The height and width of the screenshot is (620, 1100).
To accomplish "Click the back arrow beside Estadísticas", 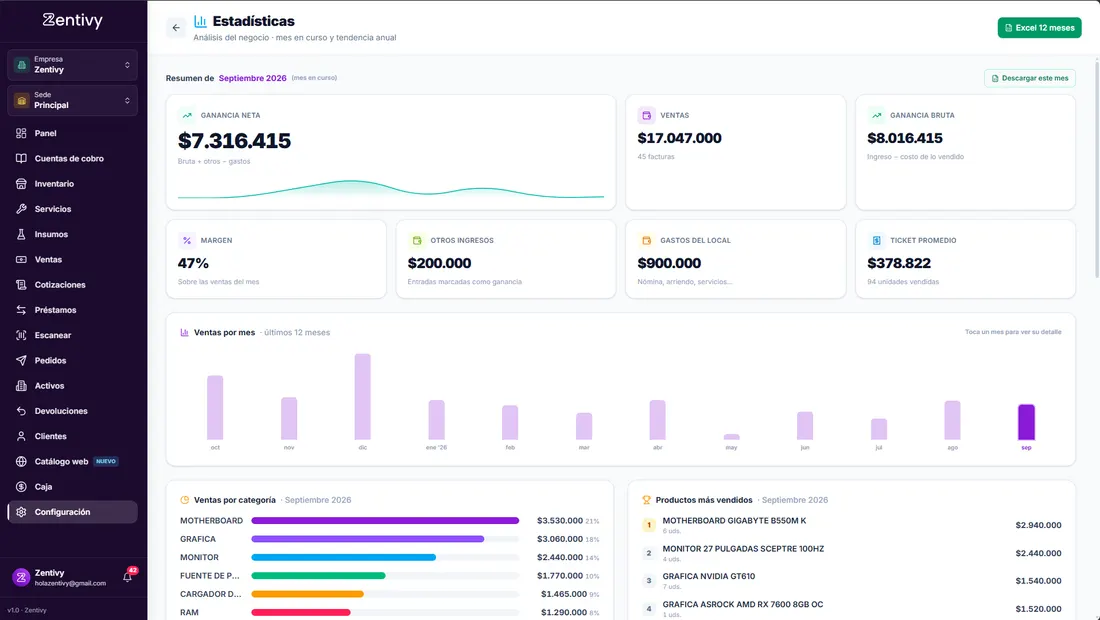I will click(x=176, y=28).
